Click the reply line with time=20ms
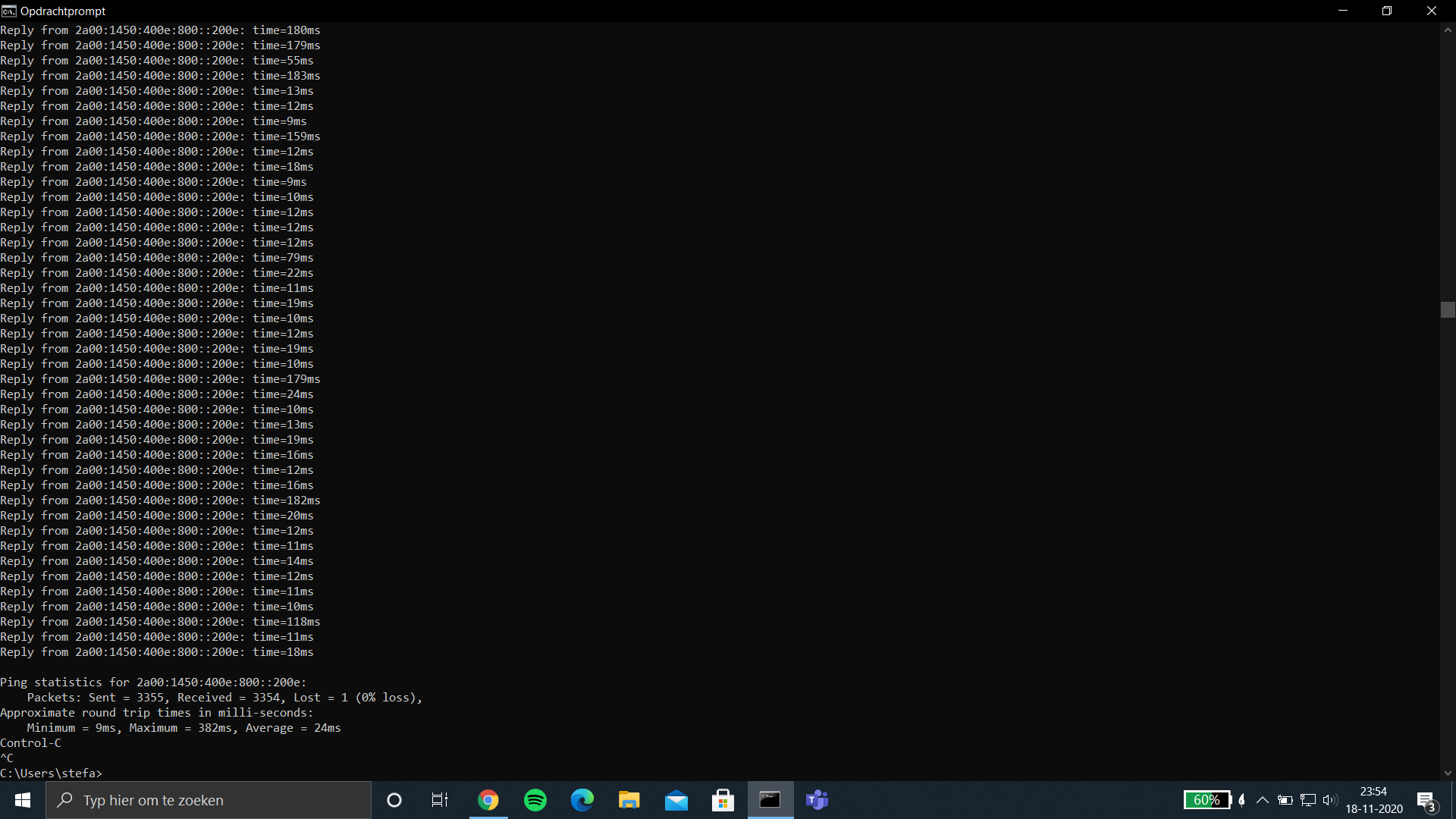Viewport: 1456px width, 819px height. click(x=157, y=516)
